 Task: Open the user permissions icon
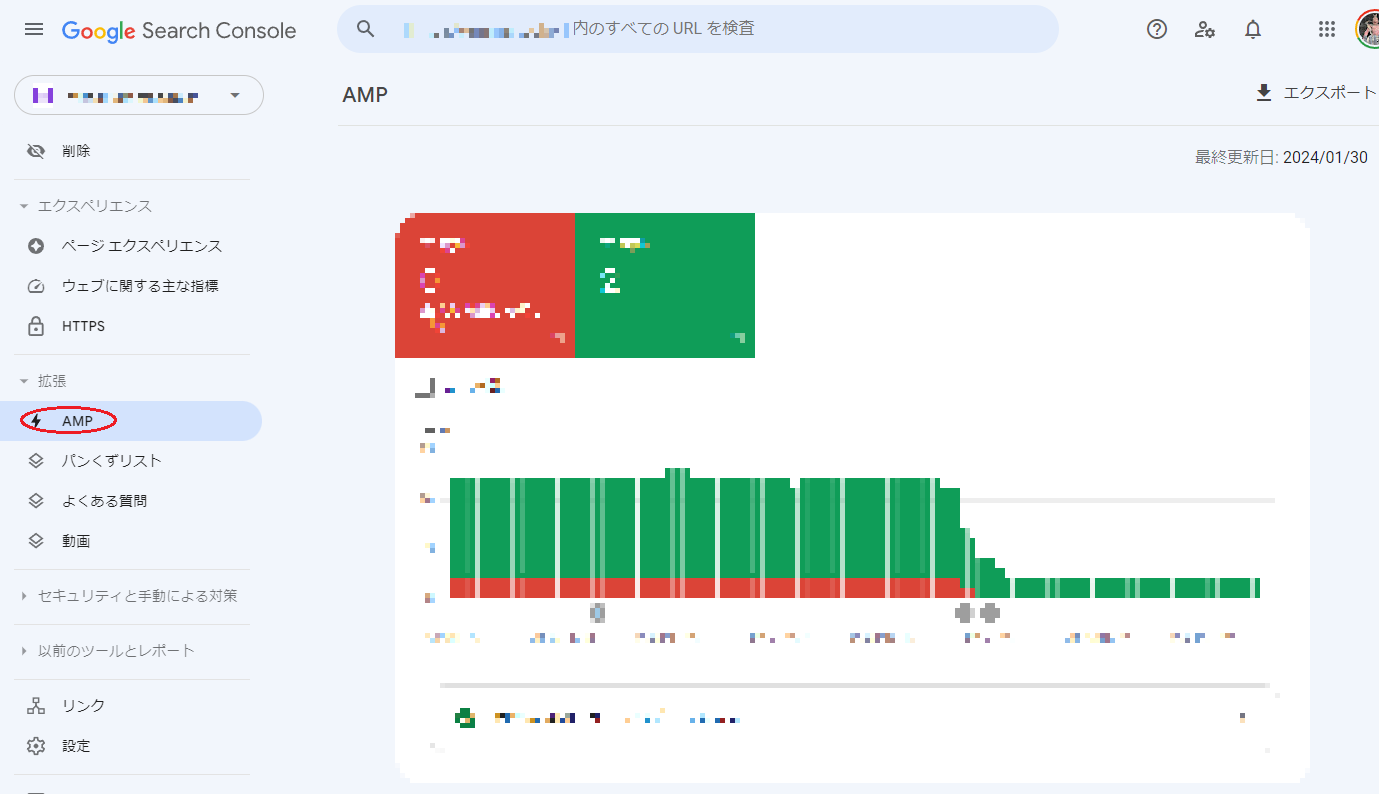click(1205, 29)
